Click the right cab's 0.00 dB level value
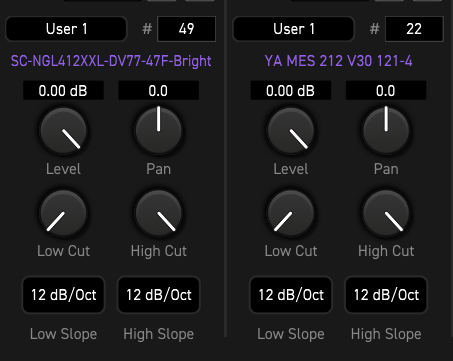The height and width of the screenshot is (361, 453). 291,90
